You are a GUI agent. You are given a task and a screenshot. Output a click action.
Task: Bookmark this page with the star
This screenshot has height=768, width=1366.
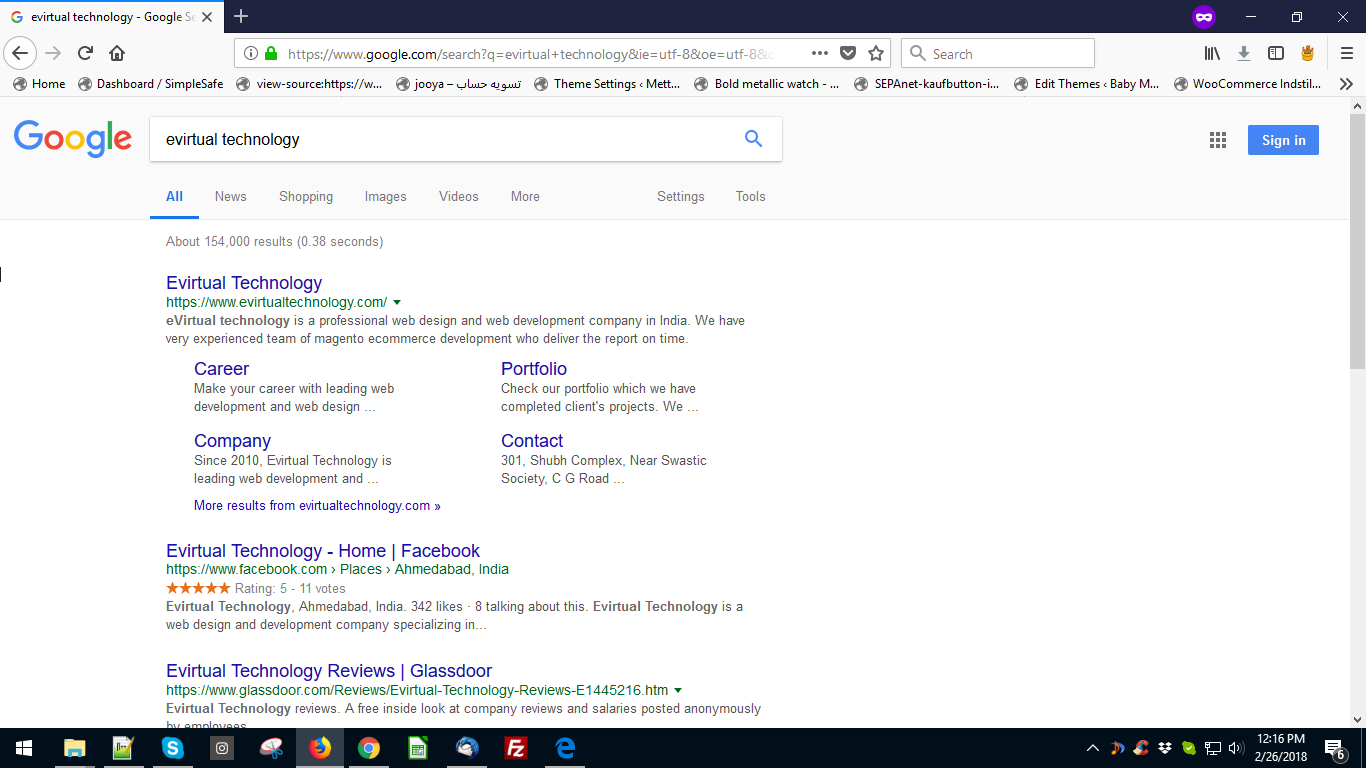click(x=876, y=53)
